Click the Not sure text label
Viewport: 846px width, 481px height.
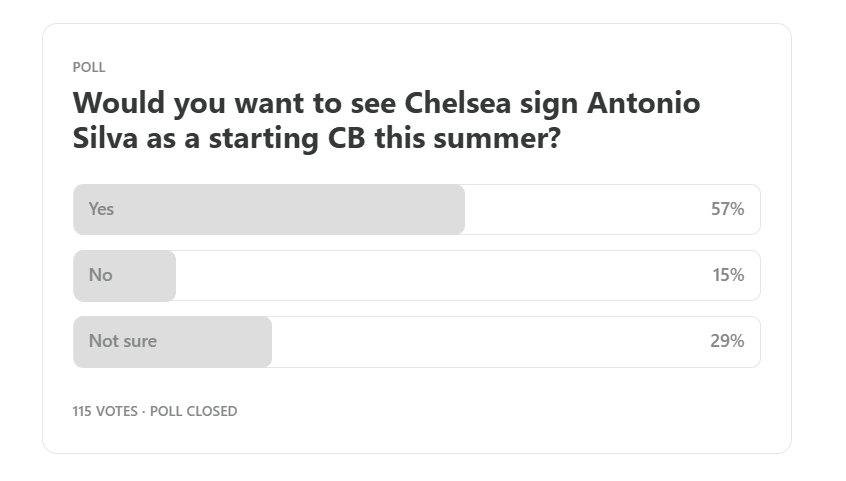(123, 341)
